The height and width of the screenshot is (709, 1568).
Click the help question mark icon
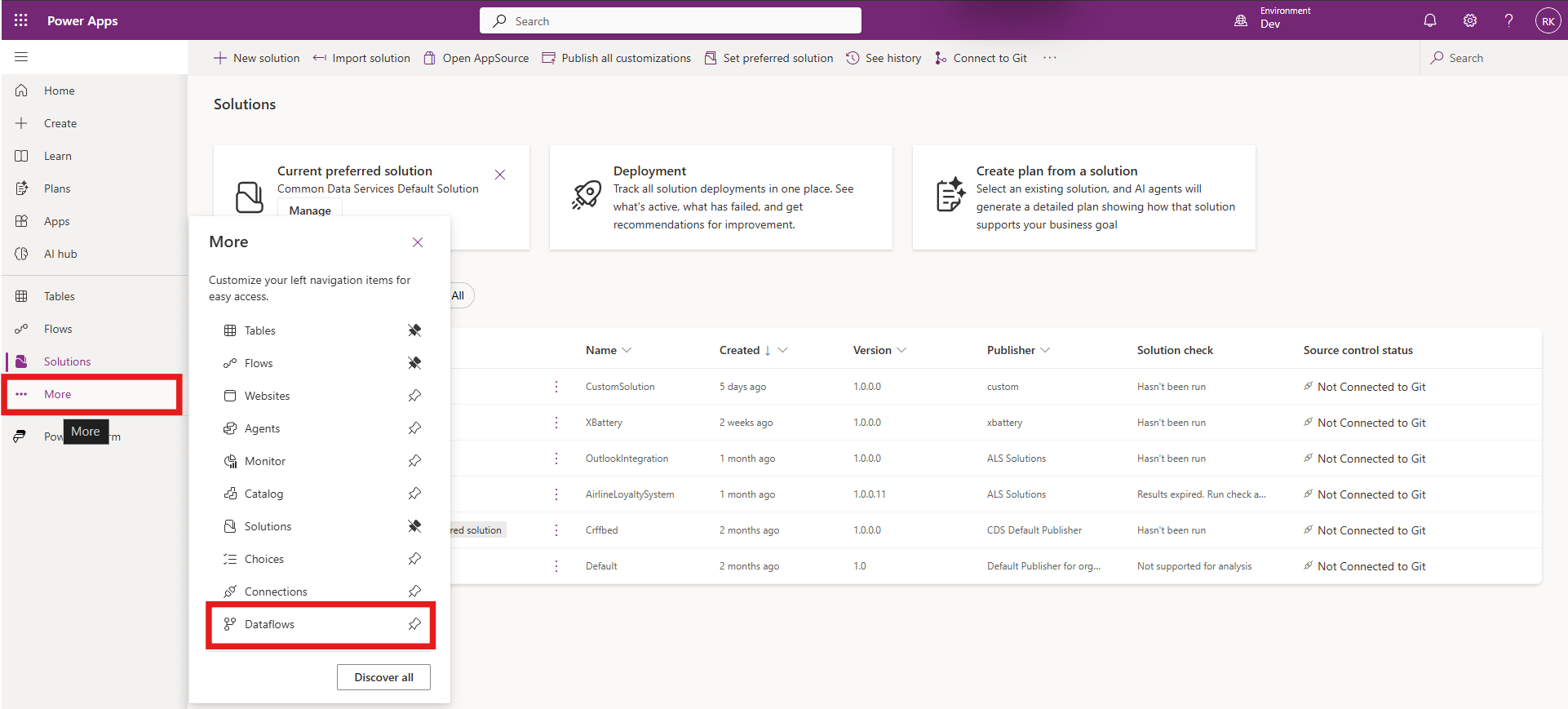point(1508,20)
